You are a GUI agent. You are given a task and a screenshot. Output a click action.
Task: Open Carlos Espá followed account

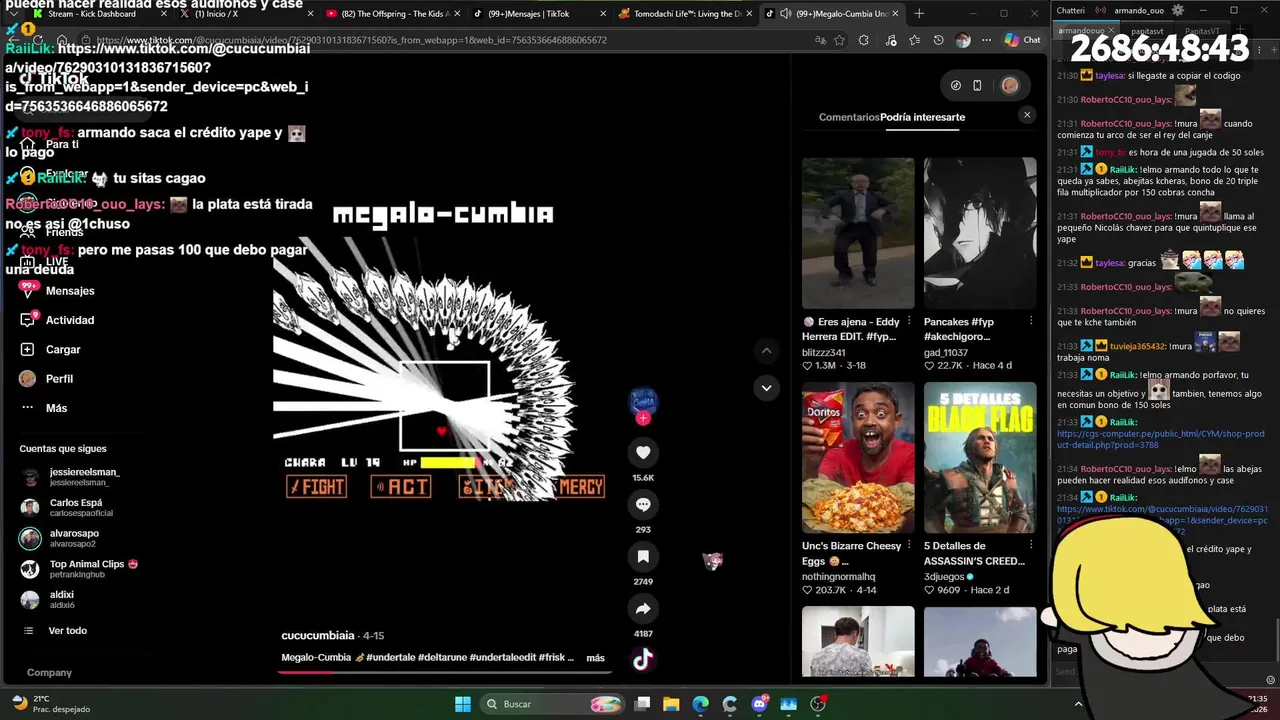pos(76,507)
